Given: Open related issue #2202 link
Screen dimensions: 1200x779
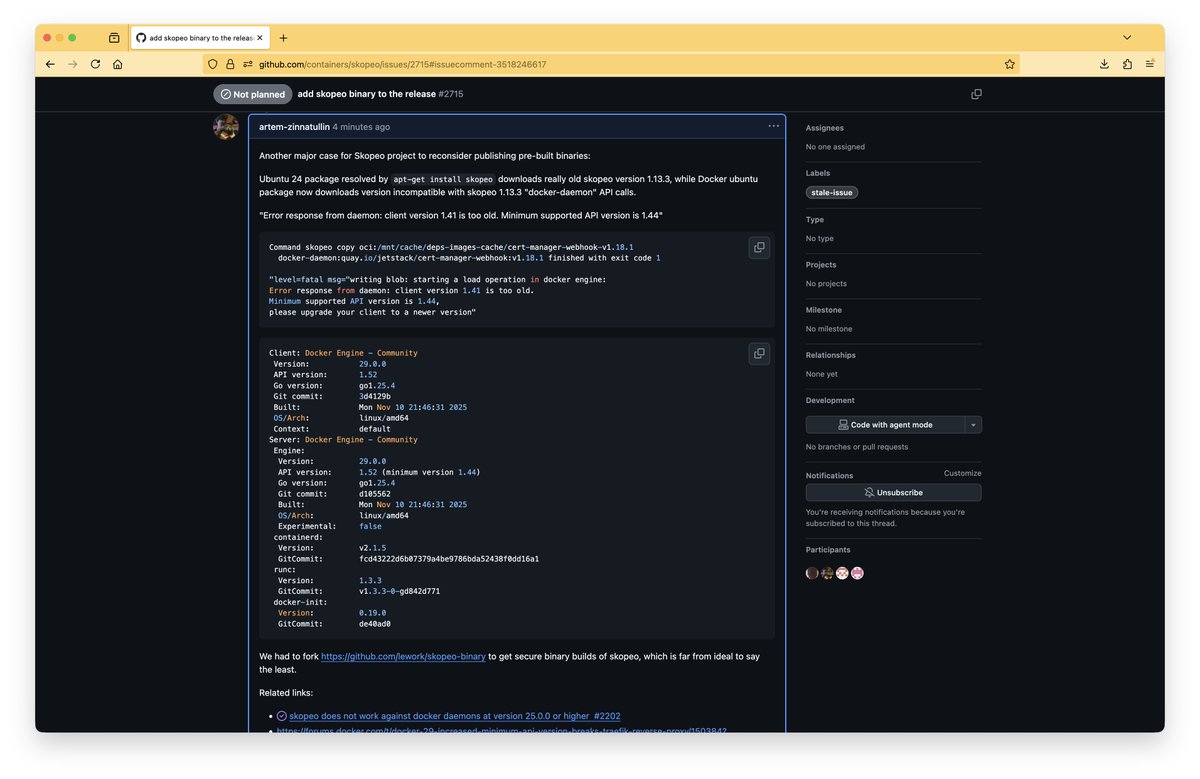Looking at the screenshot, I should [455, 716].
